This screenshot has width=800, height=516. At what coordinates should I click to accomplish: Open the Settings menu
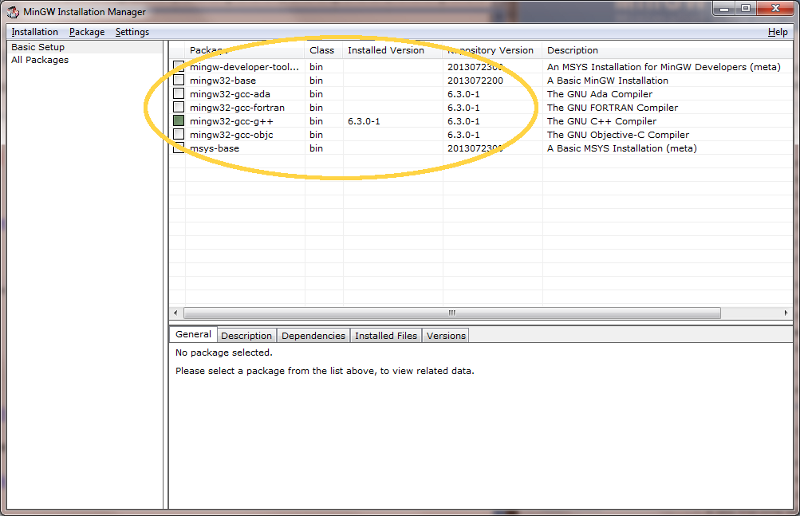(x=132, y=32)
